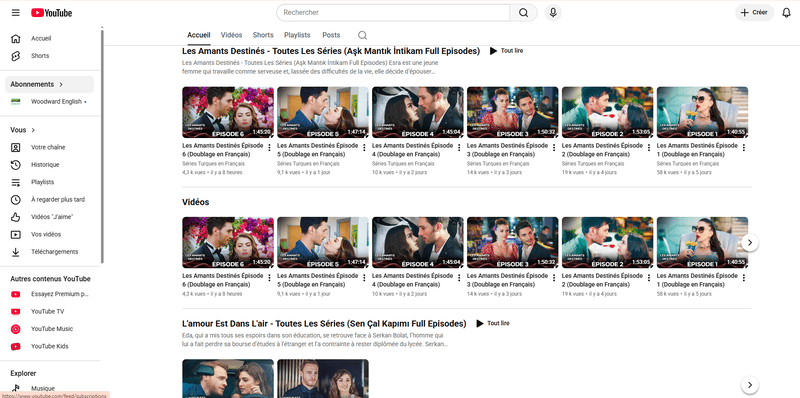Open Épisode 6 thumbnail in playlist row
800x398 pixels.
tap(228, 112)
